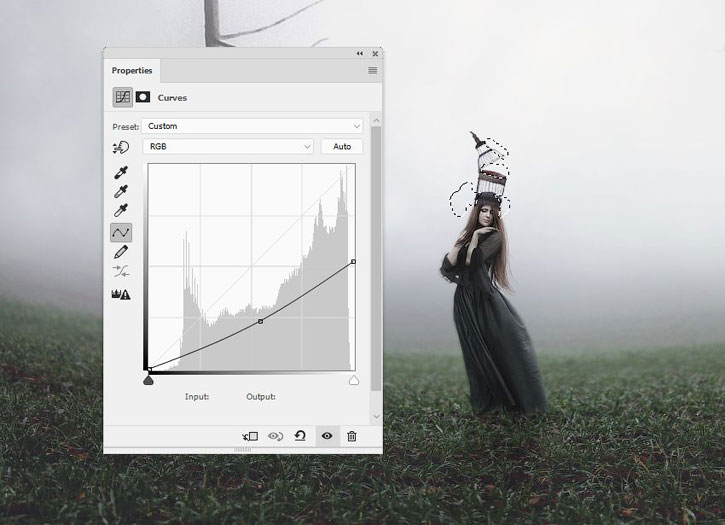Click the panel scrollbar down arrow
Image resolution: width=725 pixels, height=525 pixels.
tap(376, 416)
